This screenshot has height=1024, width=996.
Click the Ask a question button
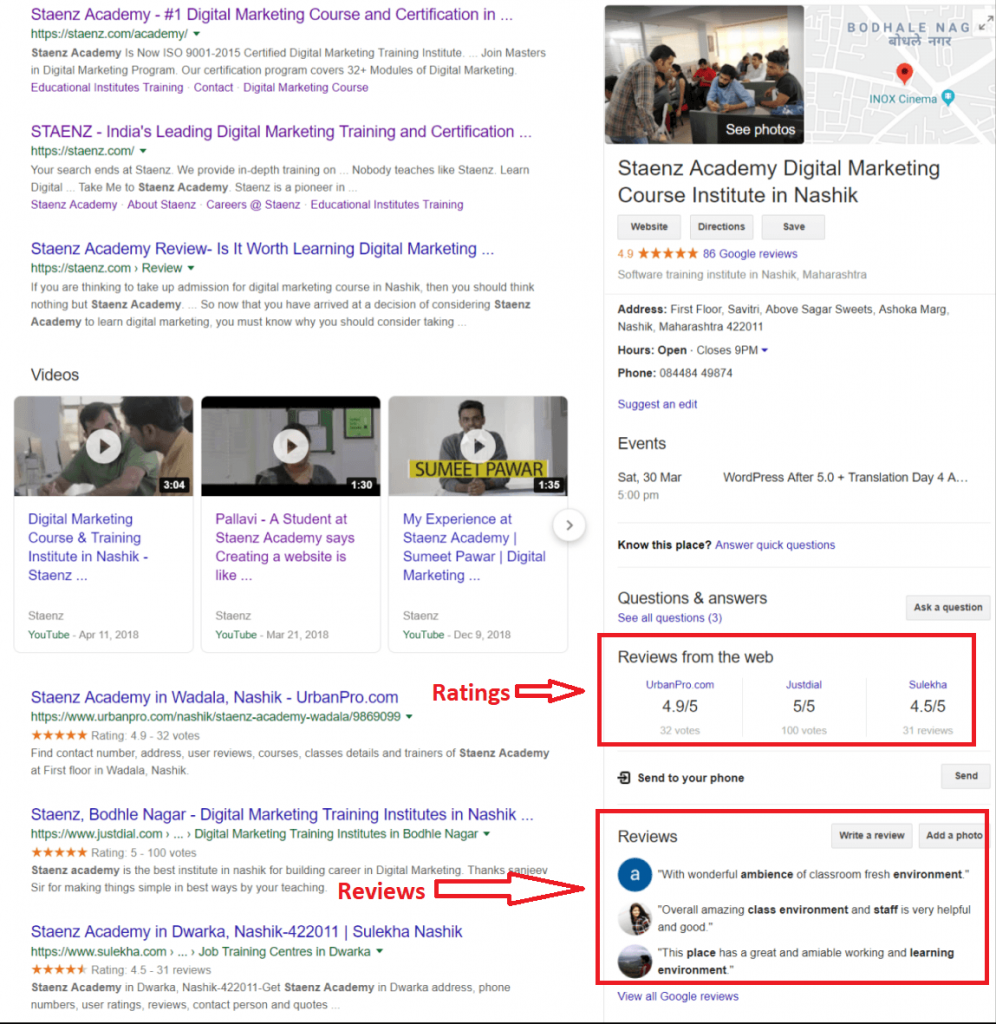pyautogui.click(x=947, y=607)
